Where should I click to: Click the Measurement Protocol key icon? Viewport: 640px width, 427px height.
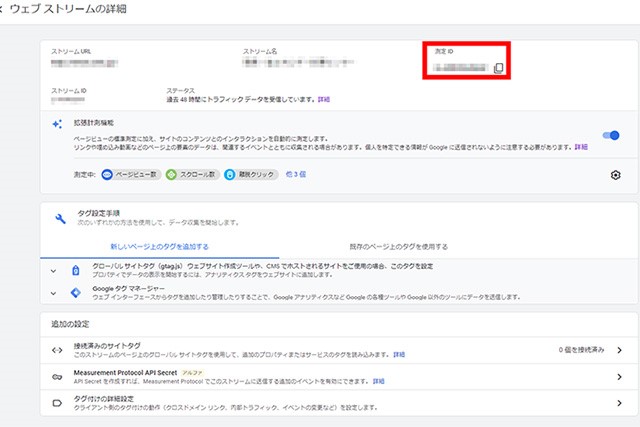[x=57, y=377]
